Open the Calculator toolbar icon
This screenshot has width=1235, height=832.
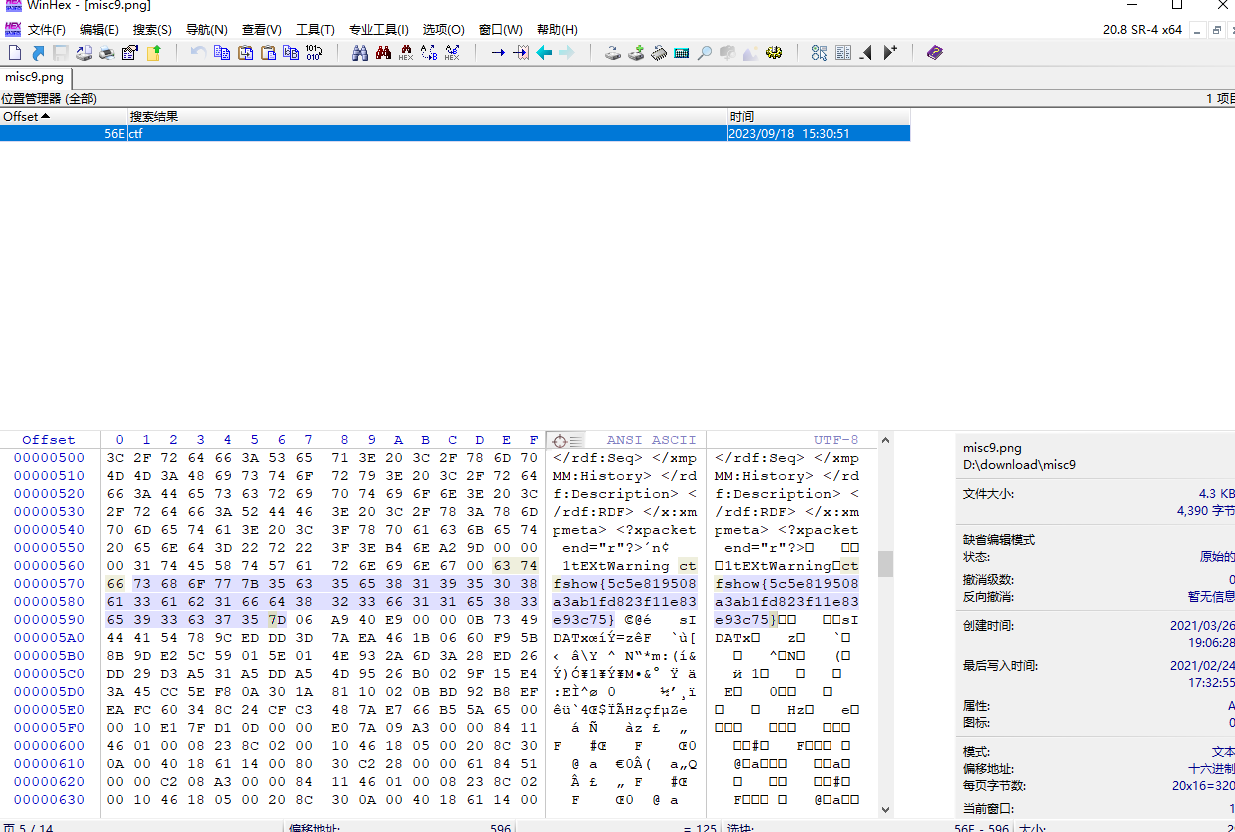(682, 53)
